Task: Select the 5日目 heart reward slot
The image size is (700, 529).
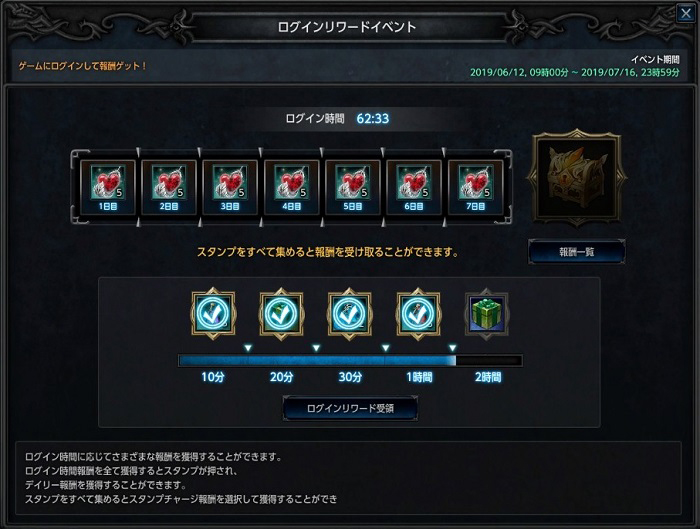Action: [x=353, y=187]
